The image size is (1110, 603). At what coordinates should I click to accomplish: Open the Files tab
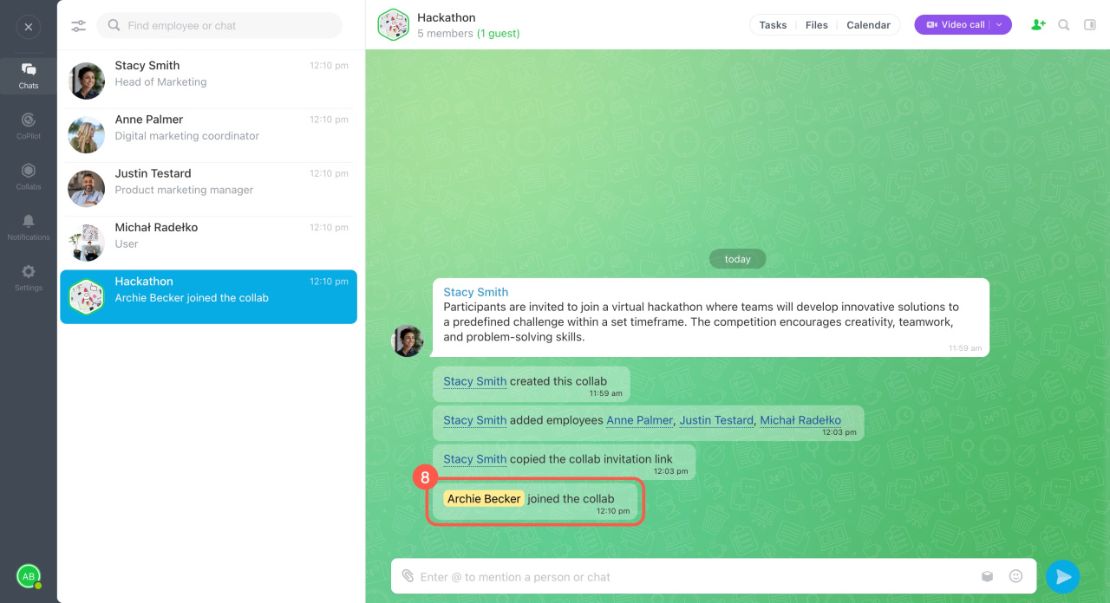[816, 25]
